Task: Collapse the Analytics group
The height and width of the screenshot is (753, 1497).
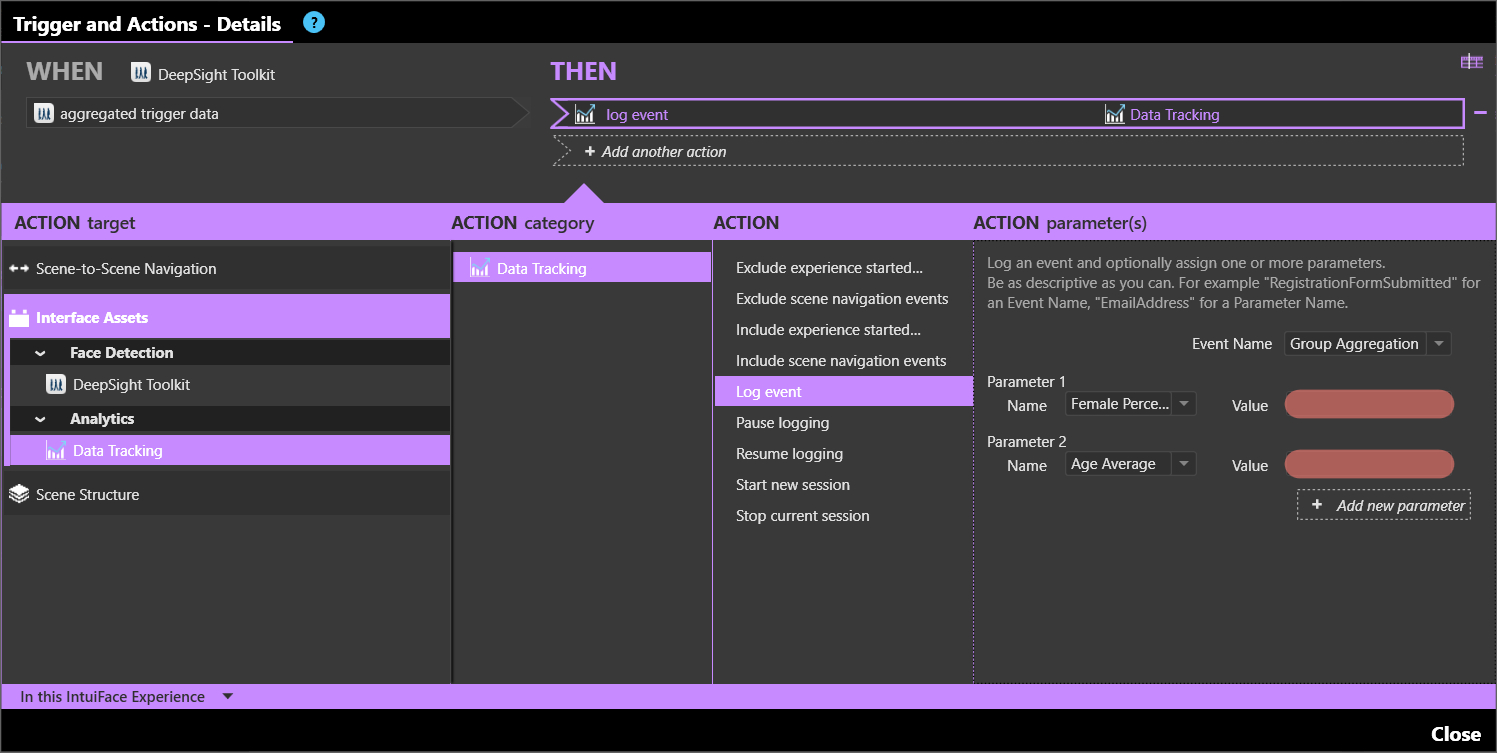Action: click(x=40, y=419)
